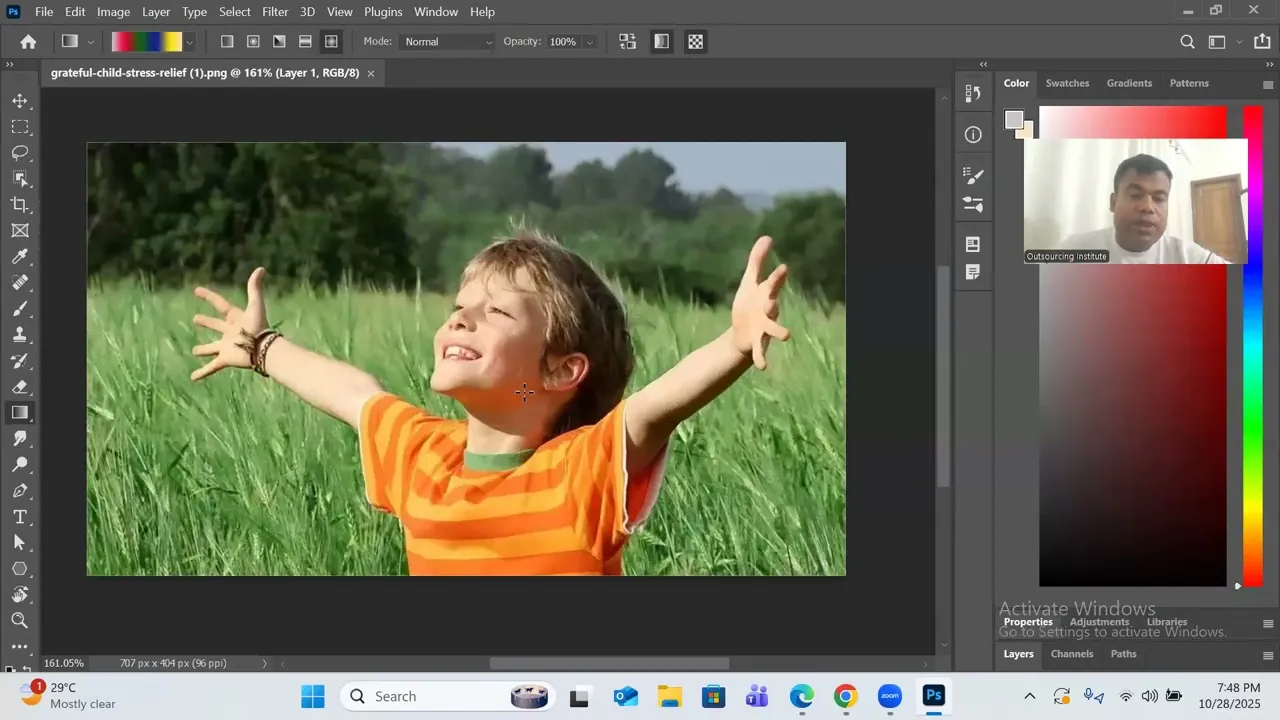
Task: Click the vertical hue slider bar
Action: pyautogui.click(x=1252, y=346)
